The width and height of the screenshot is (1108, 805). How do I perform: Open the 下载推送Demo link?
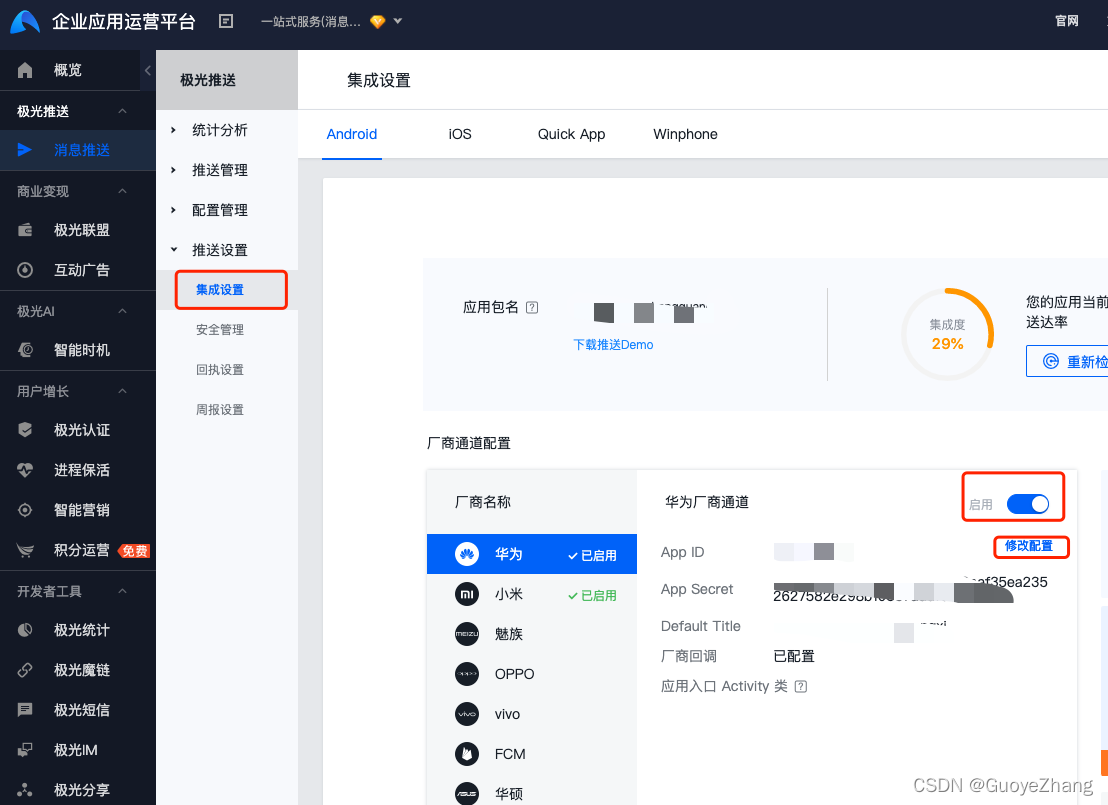coord(613,345)
